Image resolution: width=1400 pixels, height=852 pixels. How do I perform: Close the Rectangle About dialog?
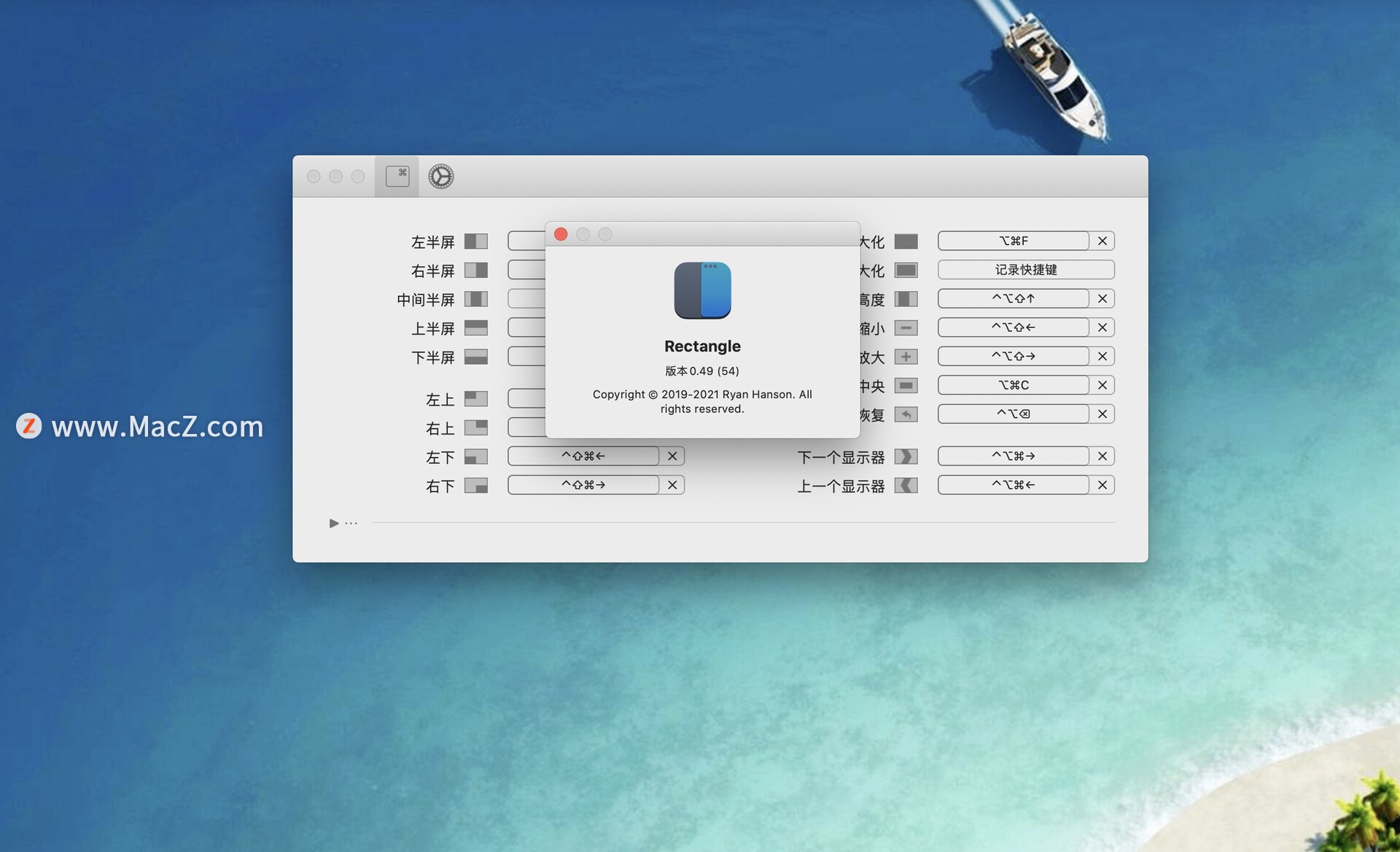pos(561,234)
